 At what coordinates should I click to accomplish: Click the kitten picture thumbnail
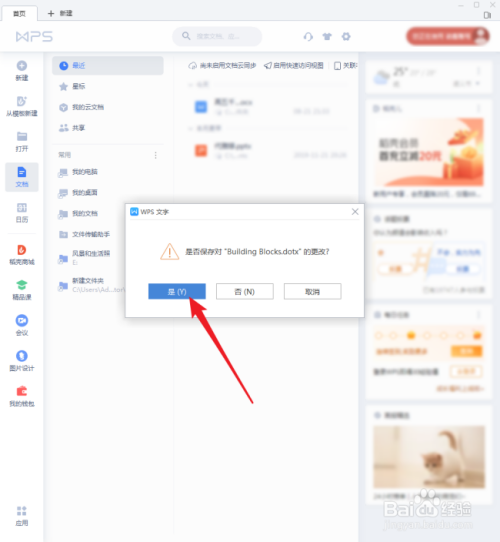(x=429, y=457)
